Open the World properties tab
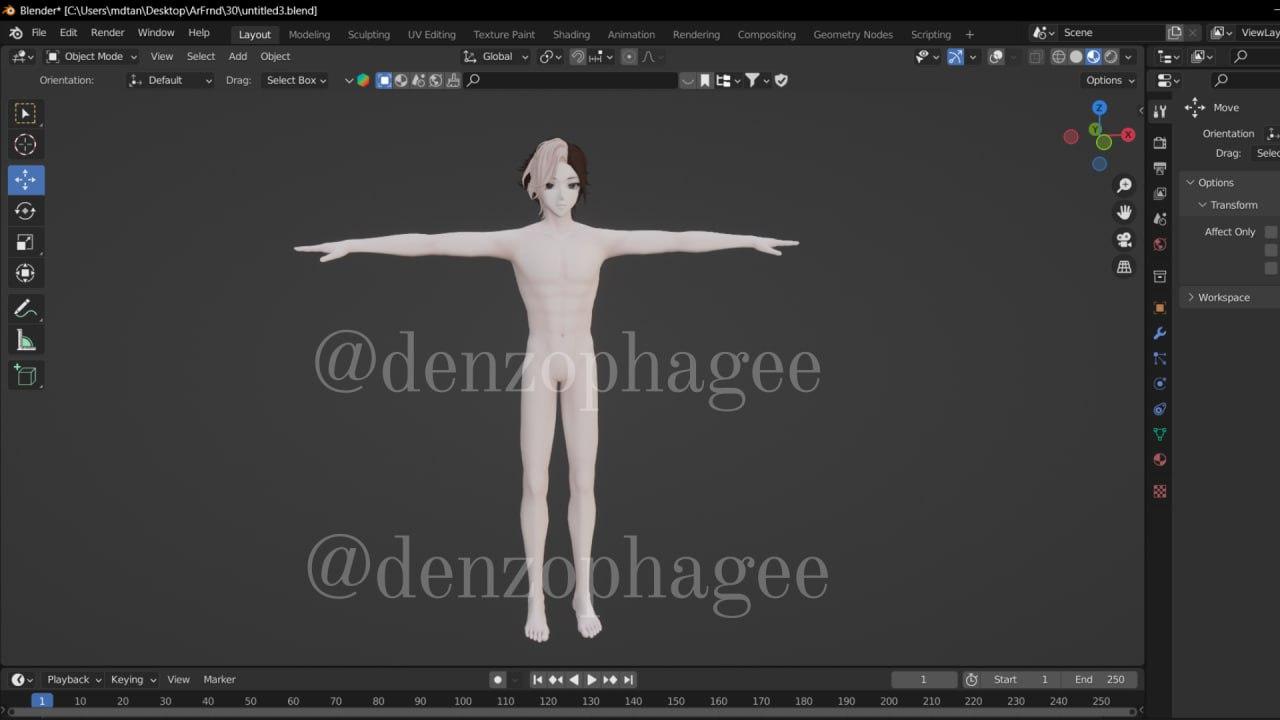 point(1160,244)
